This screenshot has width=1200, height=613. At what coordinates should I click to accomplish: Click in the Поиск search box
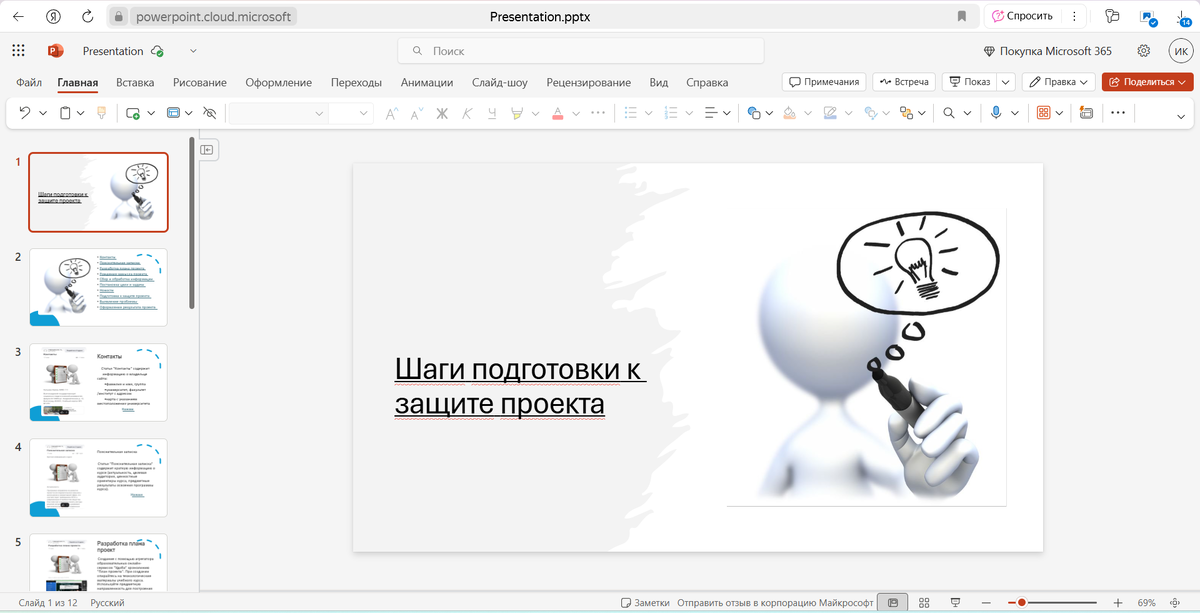pos(581,51)
